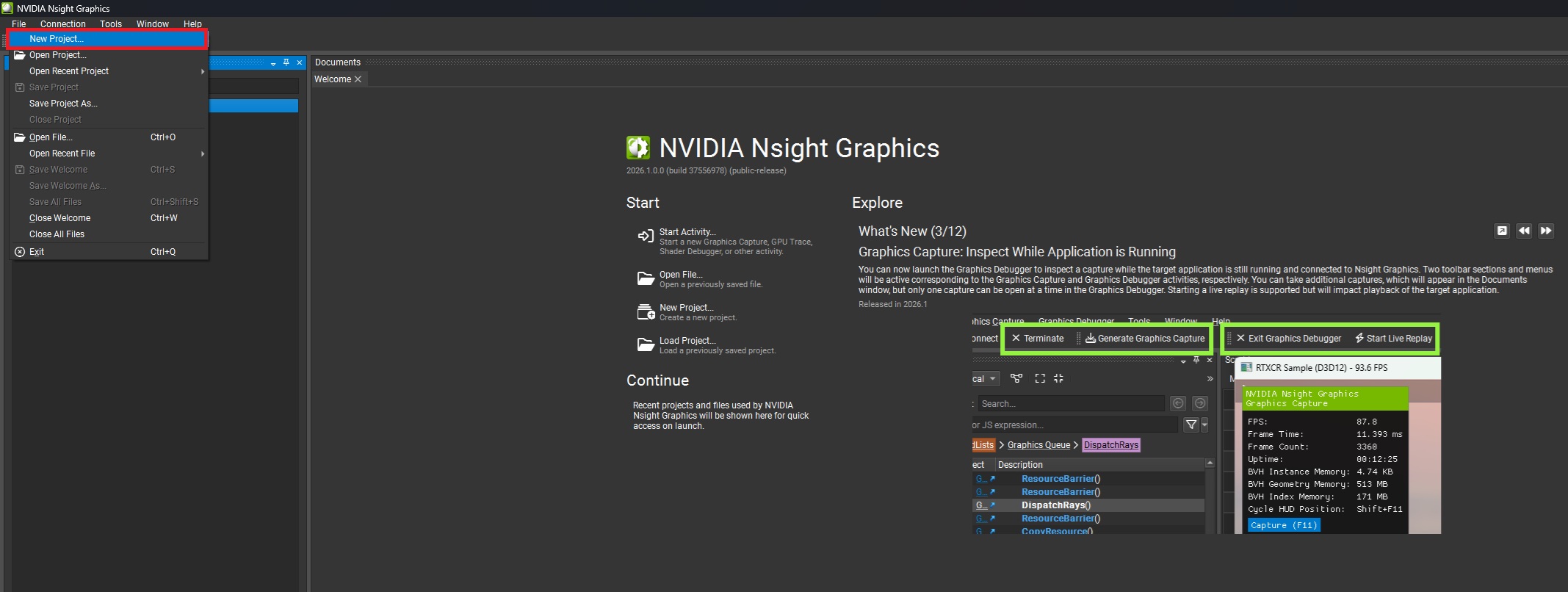Click the Open Project folder icon in menu
The image size is (1568, 592).
click(x=20, y=55)
